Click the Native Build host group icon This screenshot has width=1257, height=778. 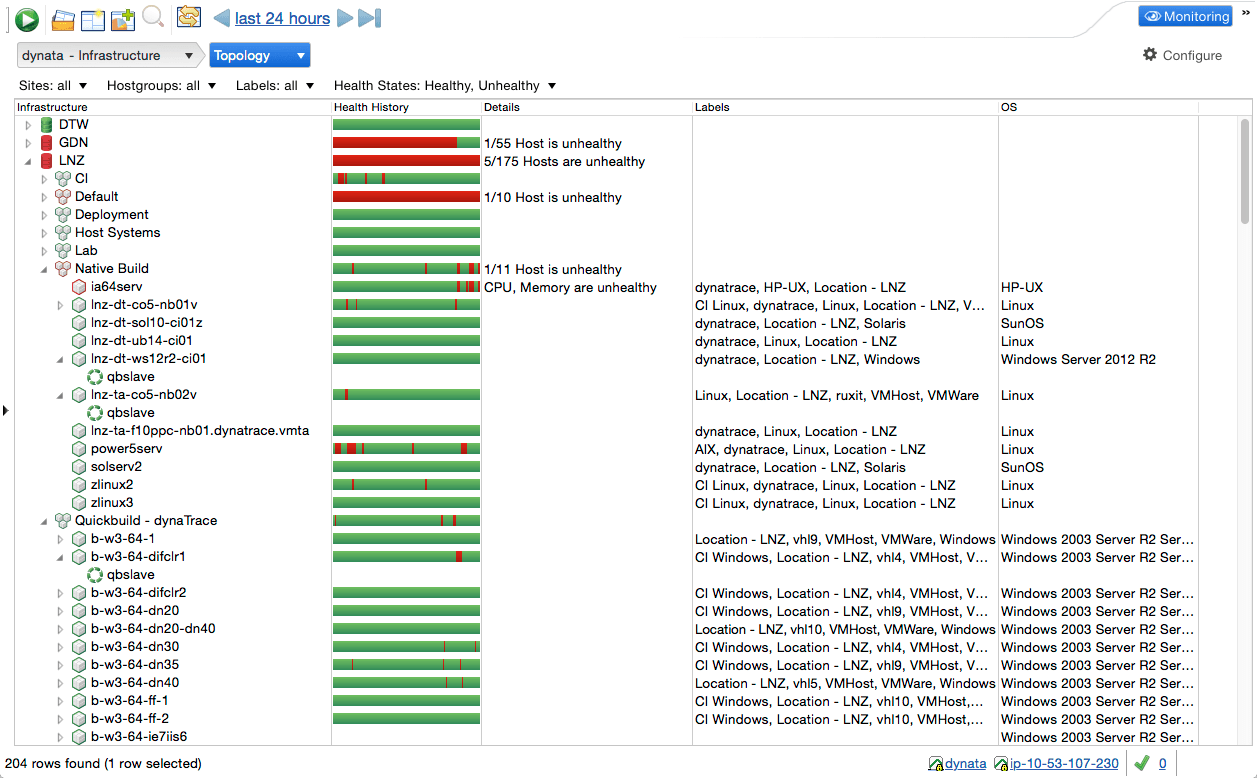click(x=63, y=269)
